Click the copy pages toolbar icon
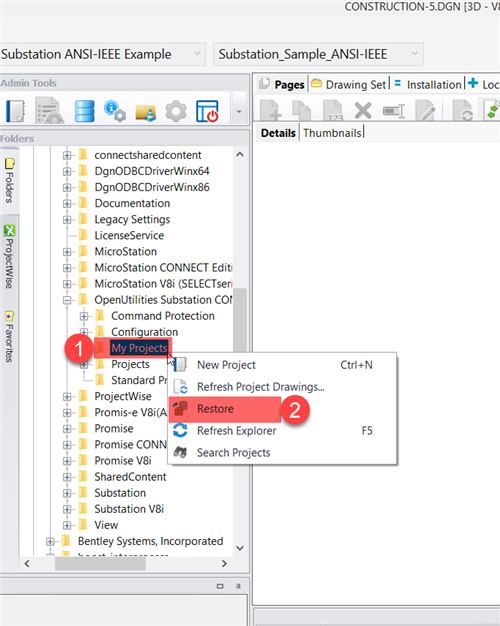500x626 pixels. coord(302,110)
